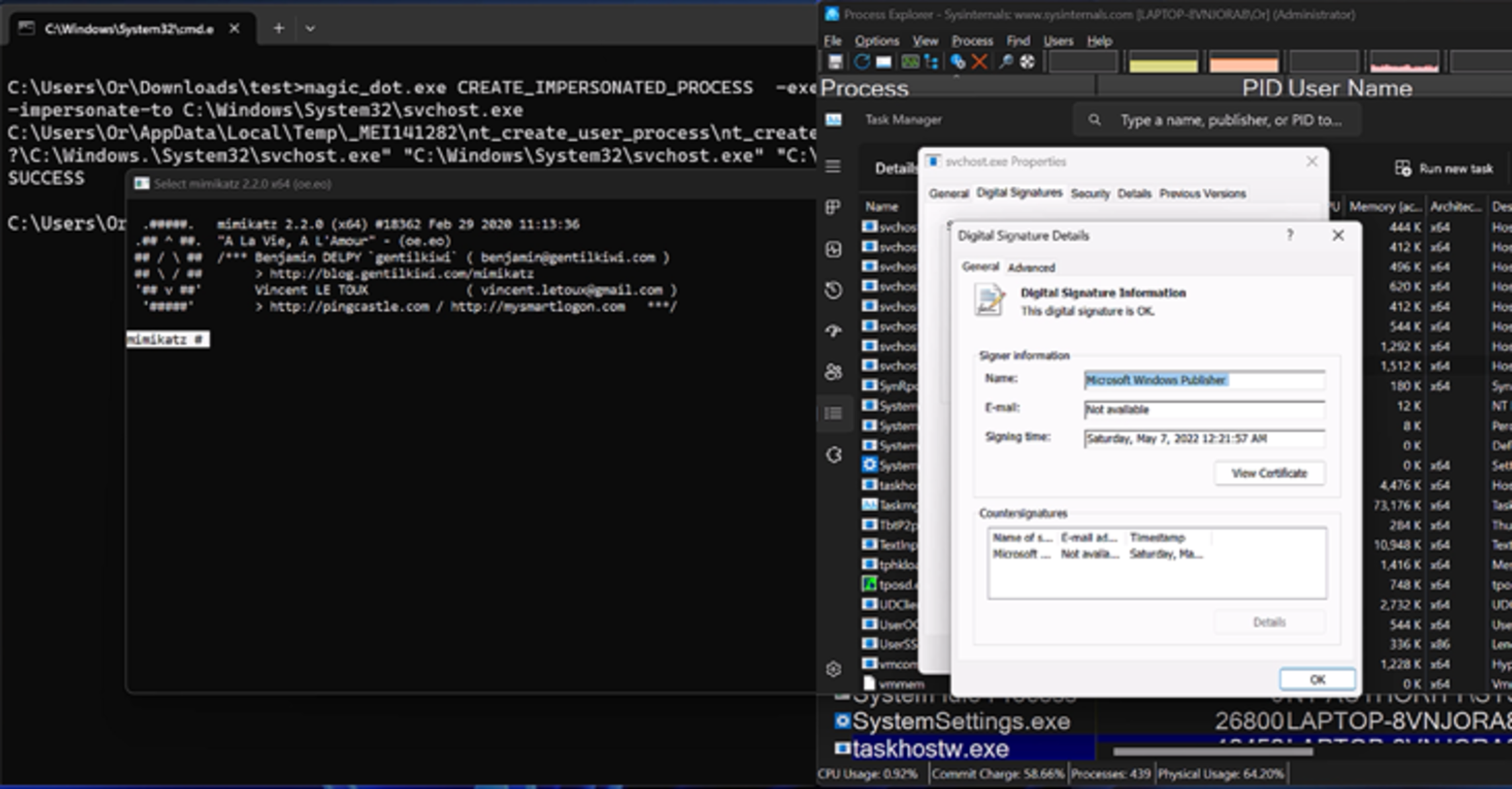Click the Task Manager search field
This screenshot has height=789, width=1512.
(1230, 120)
